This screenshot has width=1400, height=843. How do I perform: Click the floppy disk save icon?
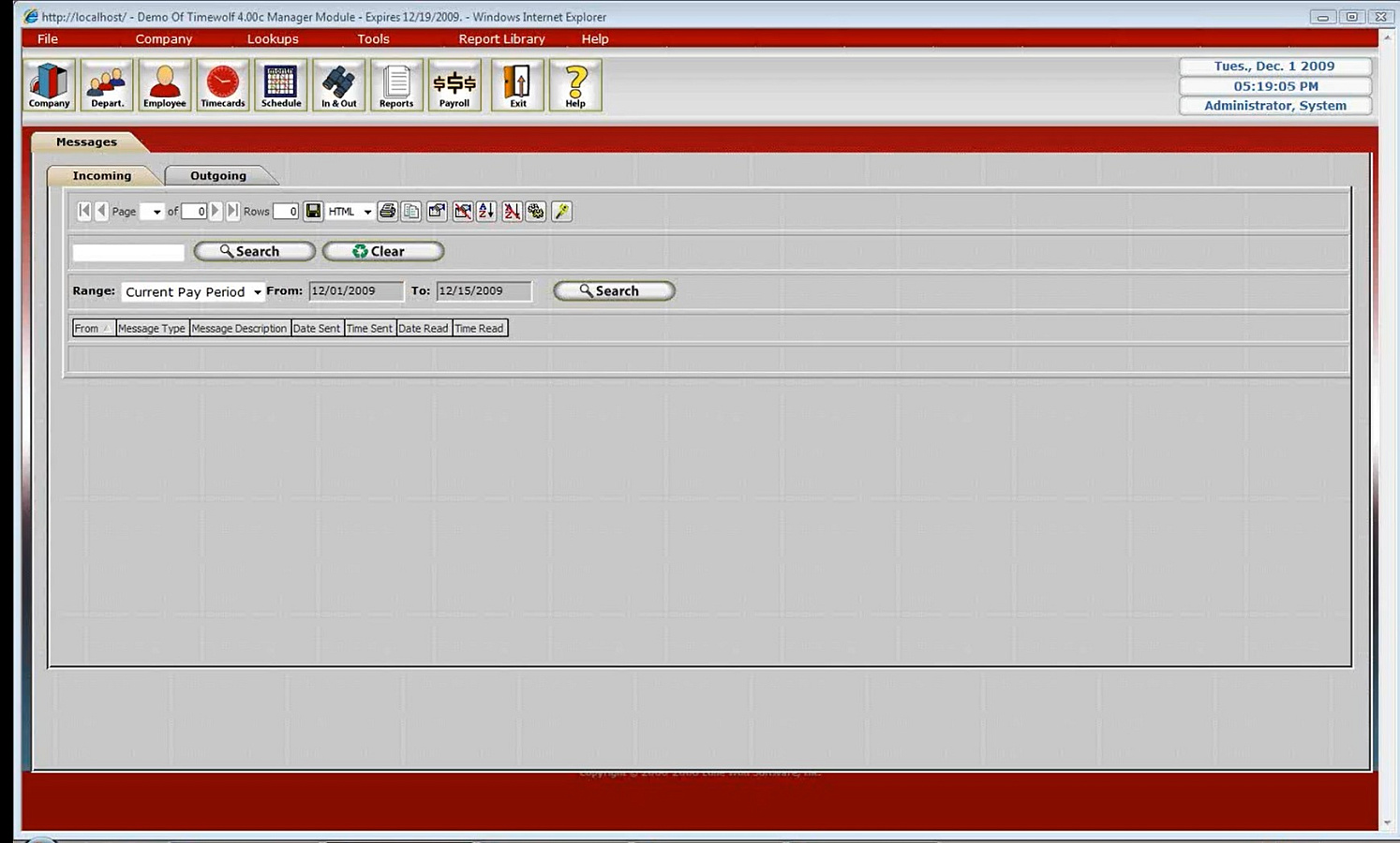click(x=313, y=212)
